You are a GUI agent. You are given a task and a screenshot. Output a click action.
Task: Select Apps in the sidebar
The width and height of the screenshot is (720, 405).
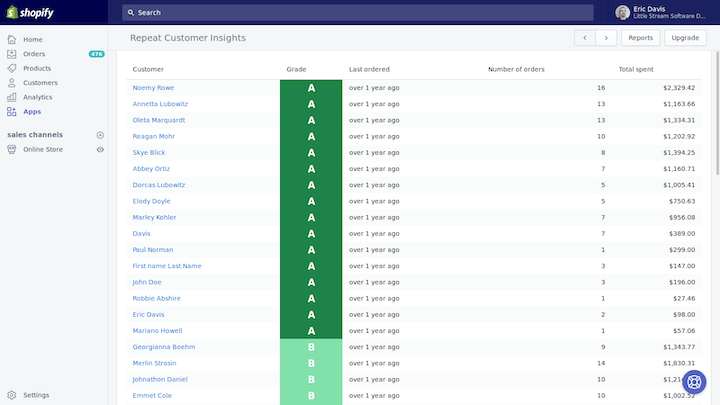[32, 112]
